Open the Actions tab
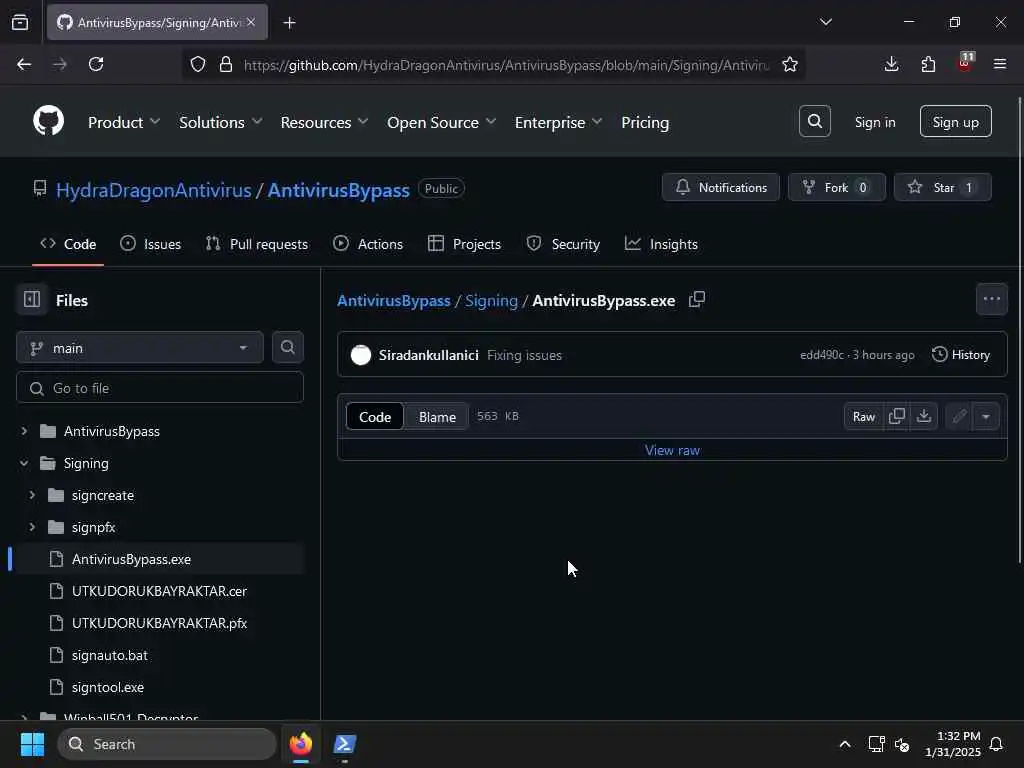This screenshot has height=768, width=1024. [368, 244]
